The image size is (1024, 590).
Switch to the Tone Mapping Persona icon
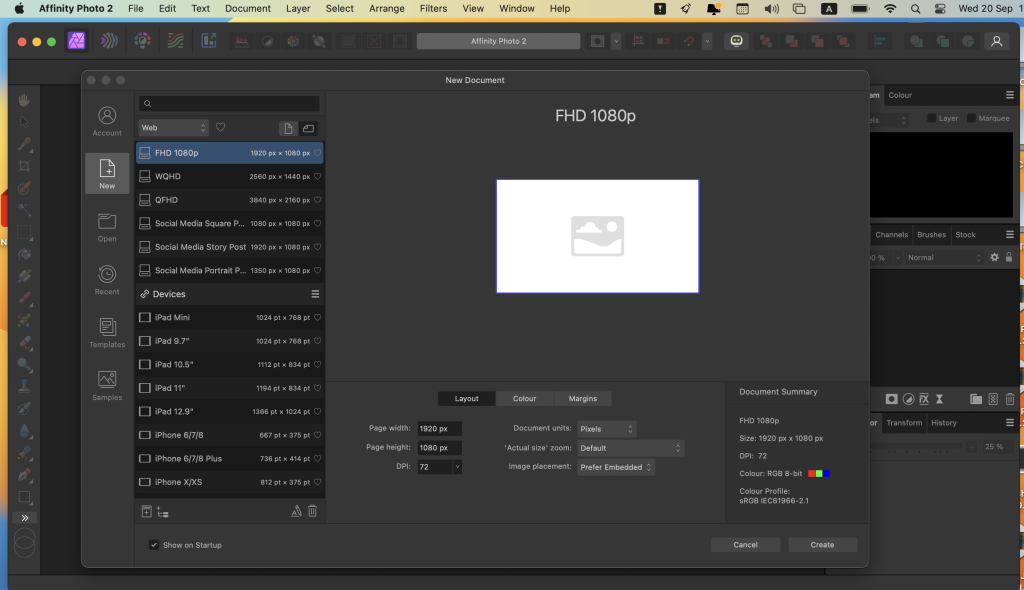point(176,41)
